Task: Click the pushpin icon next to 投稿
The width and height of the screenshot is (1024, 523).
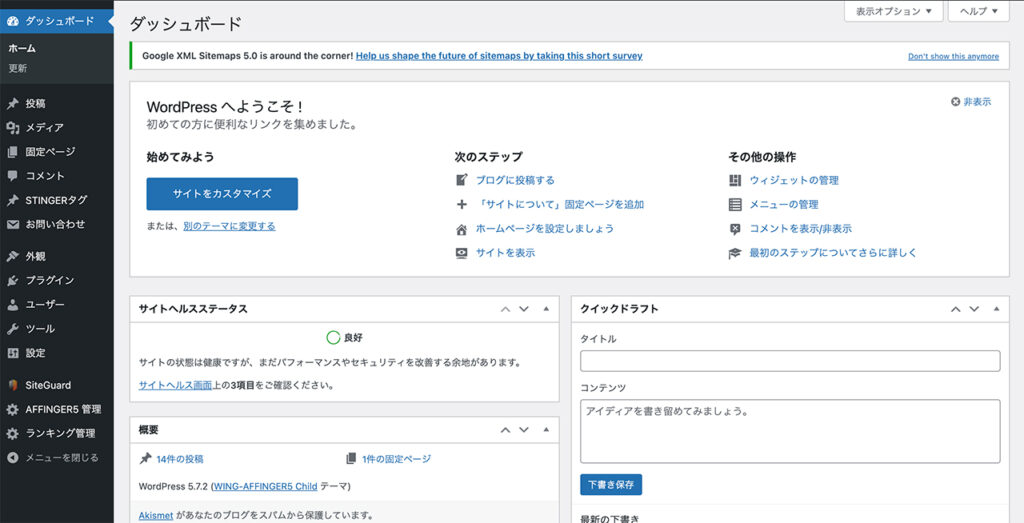Action: pyautogui.click(x=12, y=103)
